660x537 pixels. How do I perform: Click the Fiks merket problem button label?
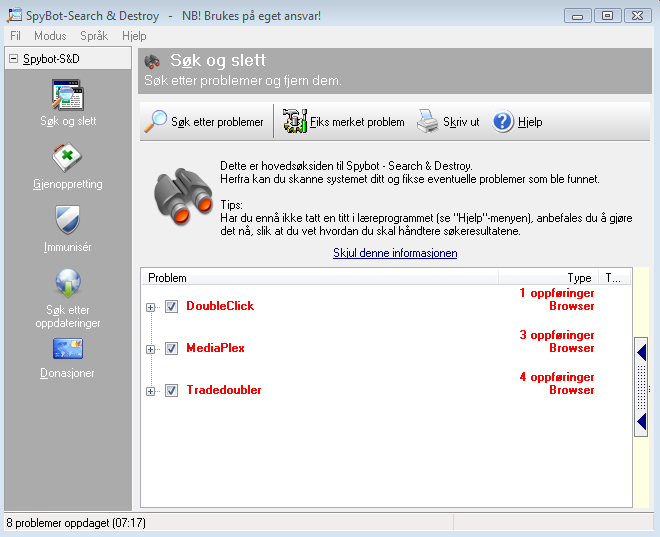pos(357,122)
